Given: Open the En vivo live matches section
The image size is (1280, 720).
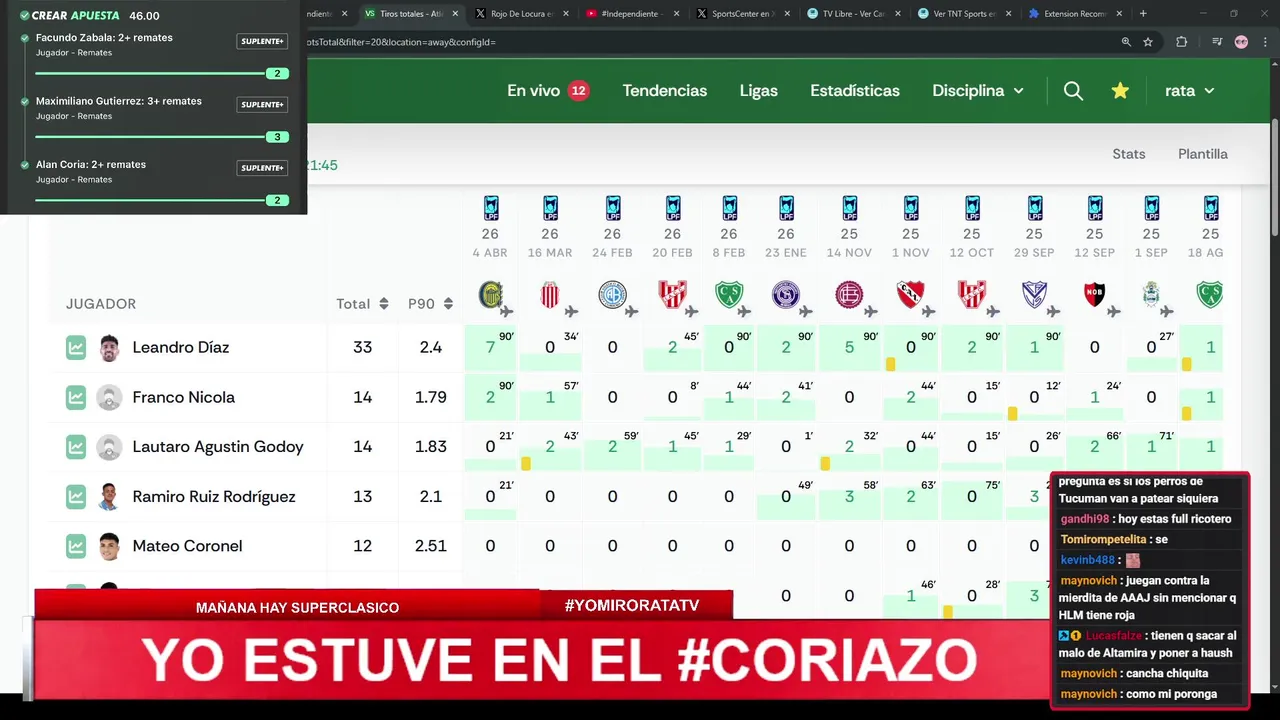Looking at the screenshot, I should tap(548, 91).
